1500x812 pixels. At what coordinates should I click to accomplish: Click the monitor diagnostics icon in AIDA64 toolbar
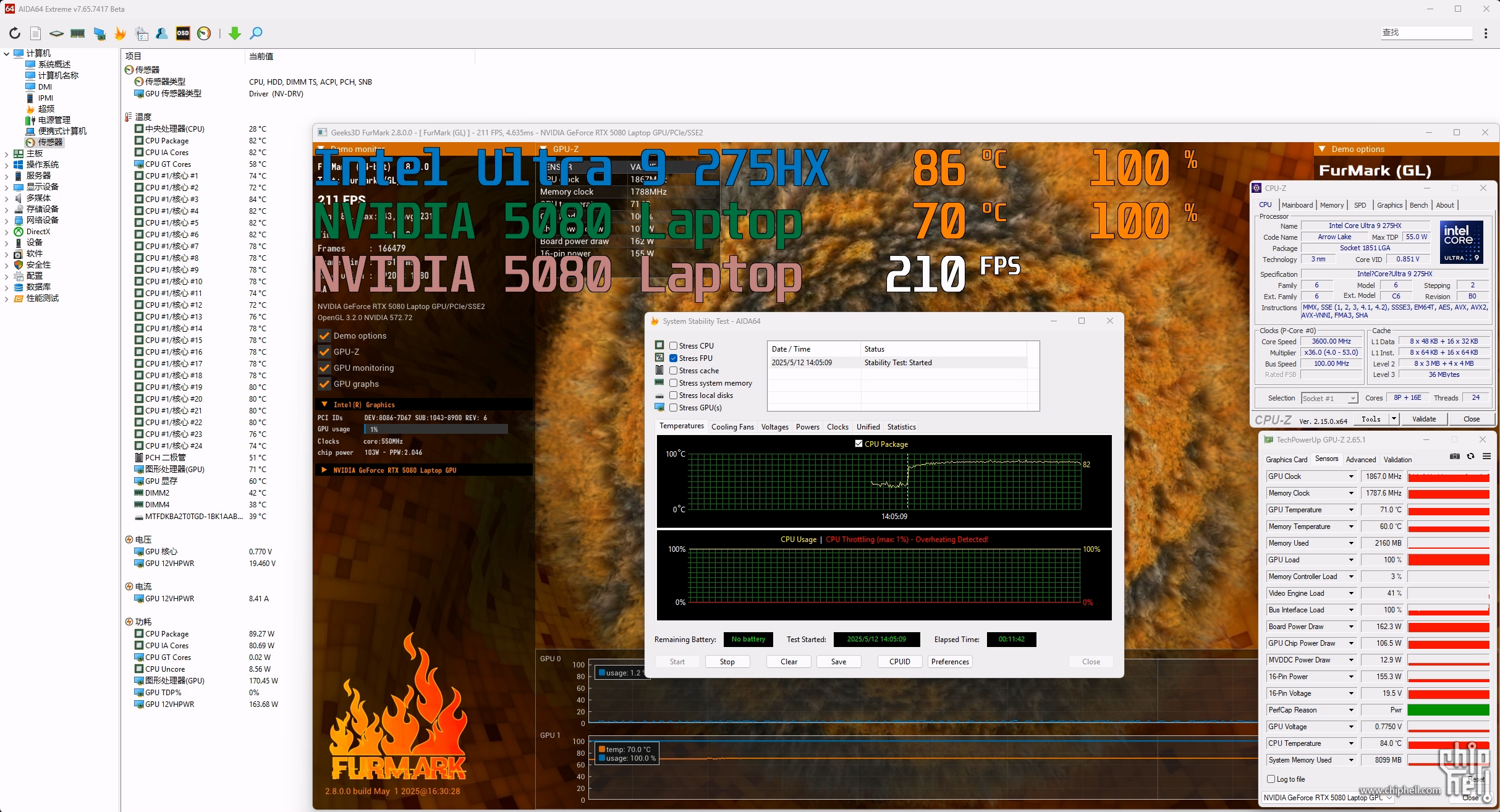click(100, 33)
